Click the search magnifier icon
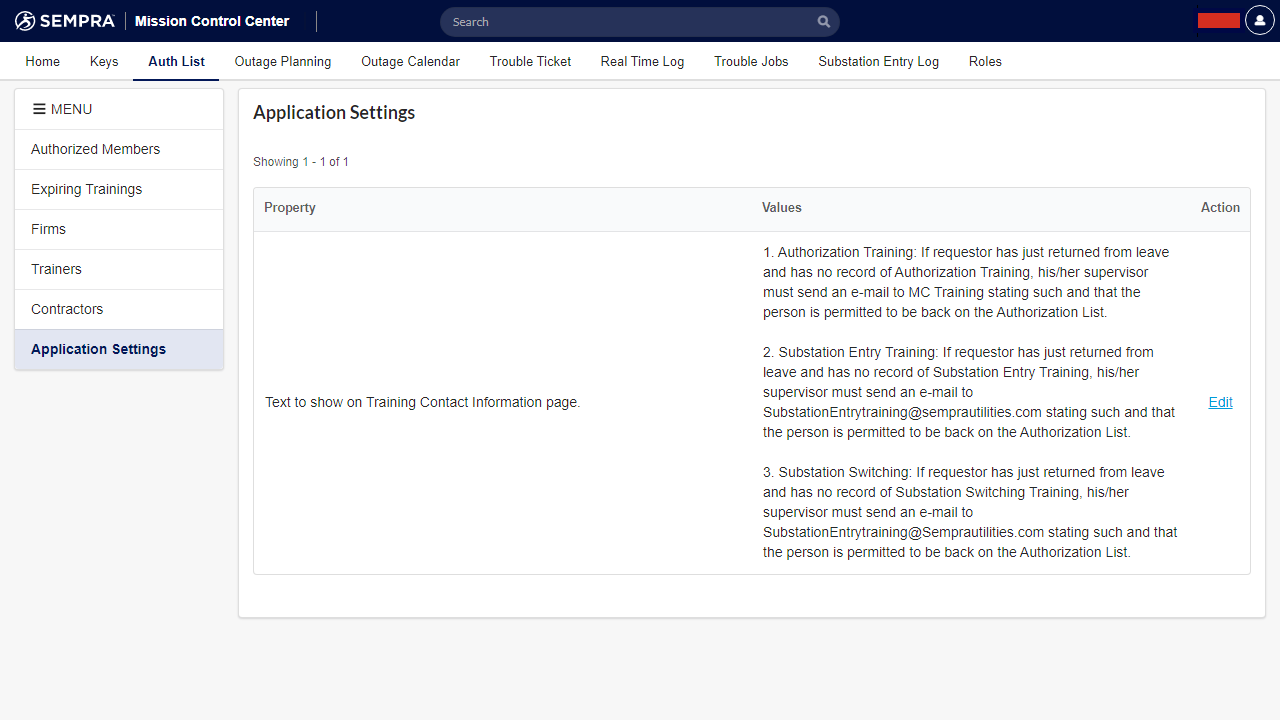Viewport: 1280px width, 720px height. pos(823,22)
